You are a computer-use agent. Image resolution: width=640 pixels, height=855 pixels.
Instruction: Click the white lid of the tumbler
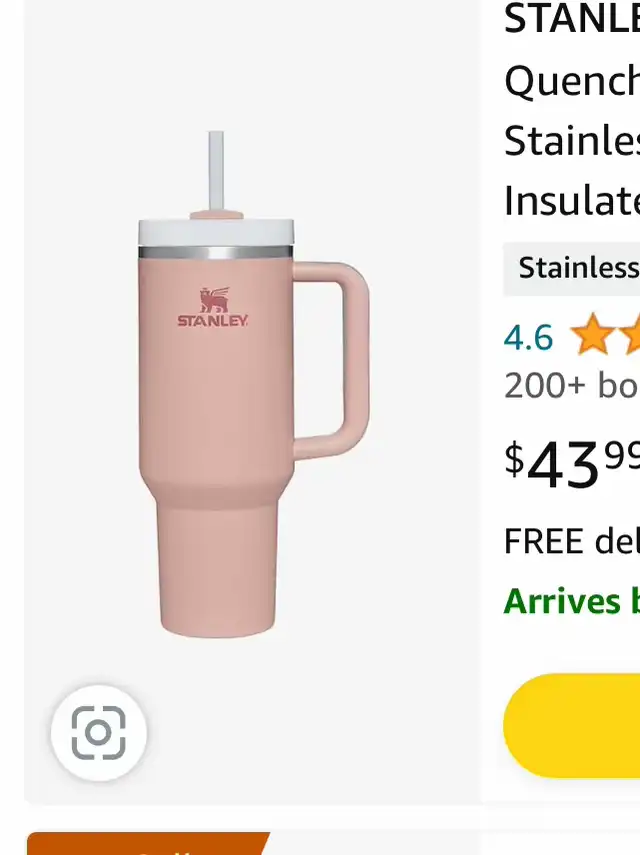216,232
